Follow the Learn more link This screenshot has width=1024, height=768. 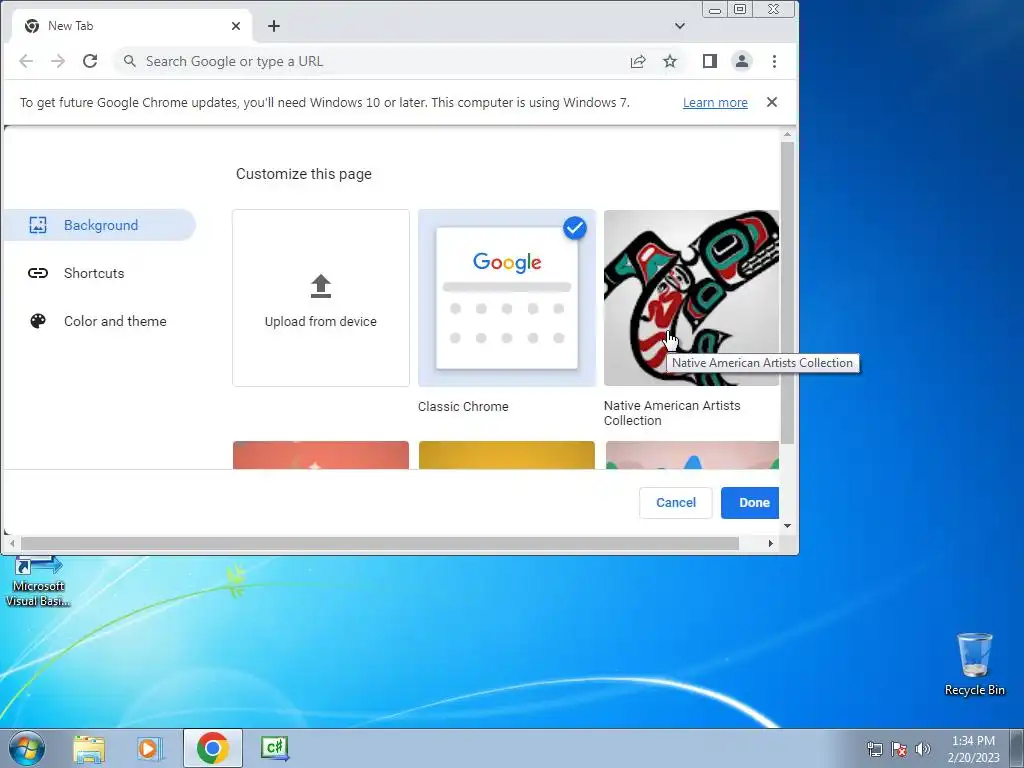click(x=715, y=103)
